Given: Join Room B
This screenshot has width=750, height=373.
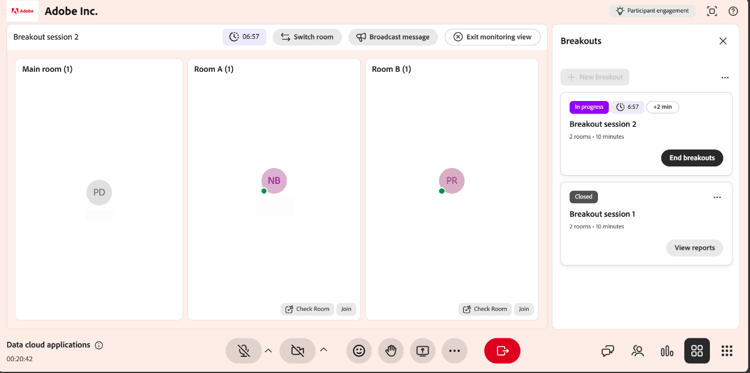Looking at the screenshot, I should [x=524, y=309].
